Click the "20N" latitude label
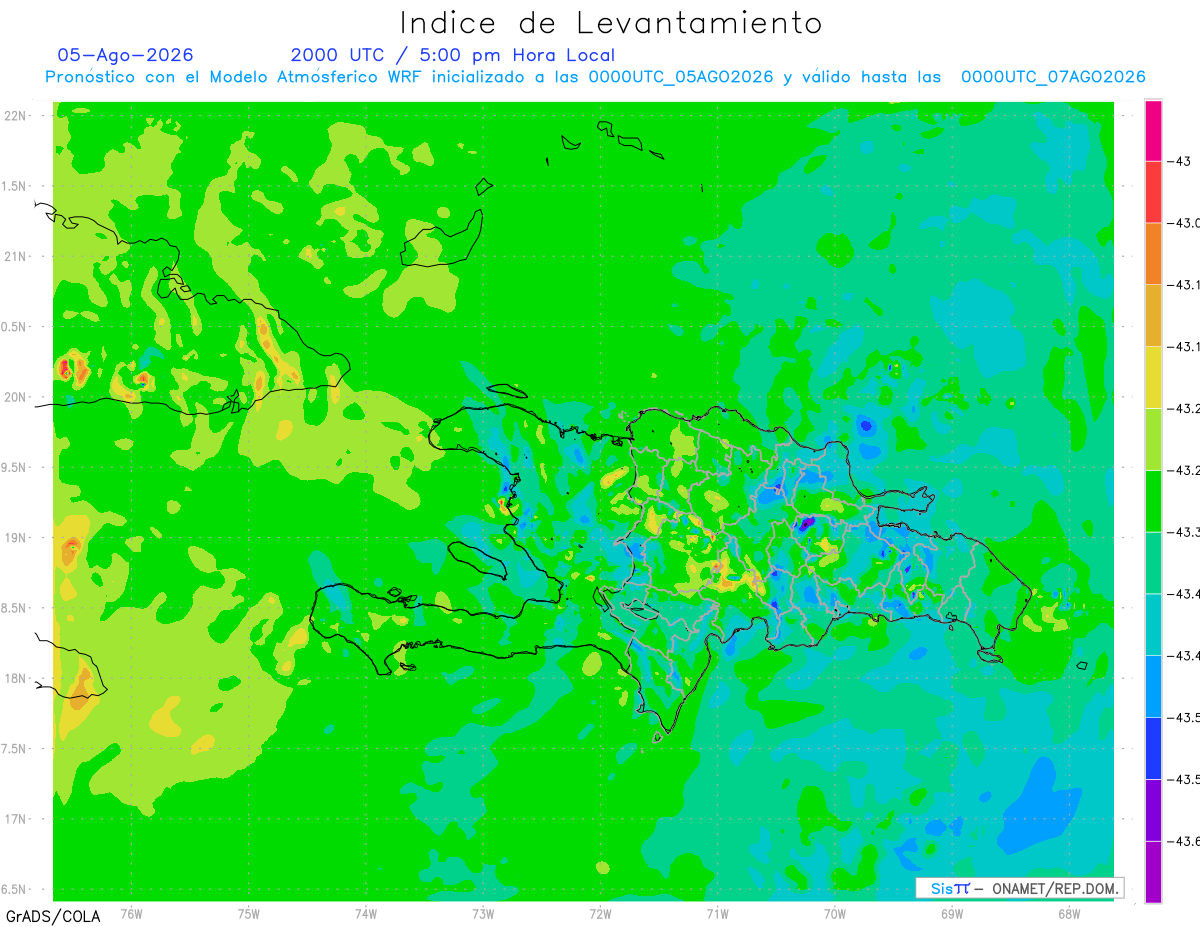Image resolution: width=1200 pixels, height=927 pixels. pyautogui.click(x=15, y=397)
